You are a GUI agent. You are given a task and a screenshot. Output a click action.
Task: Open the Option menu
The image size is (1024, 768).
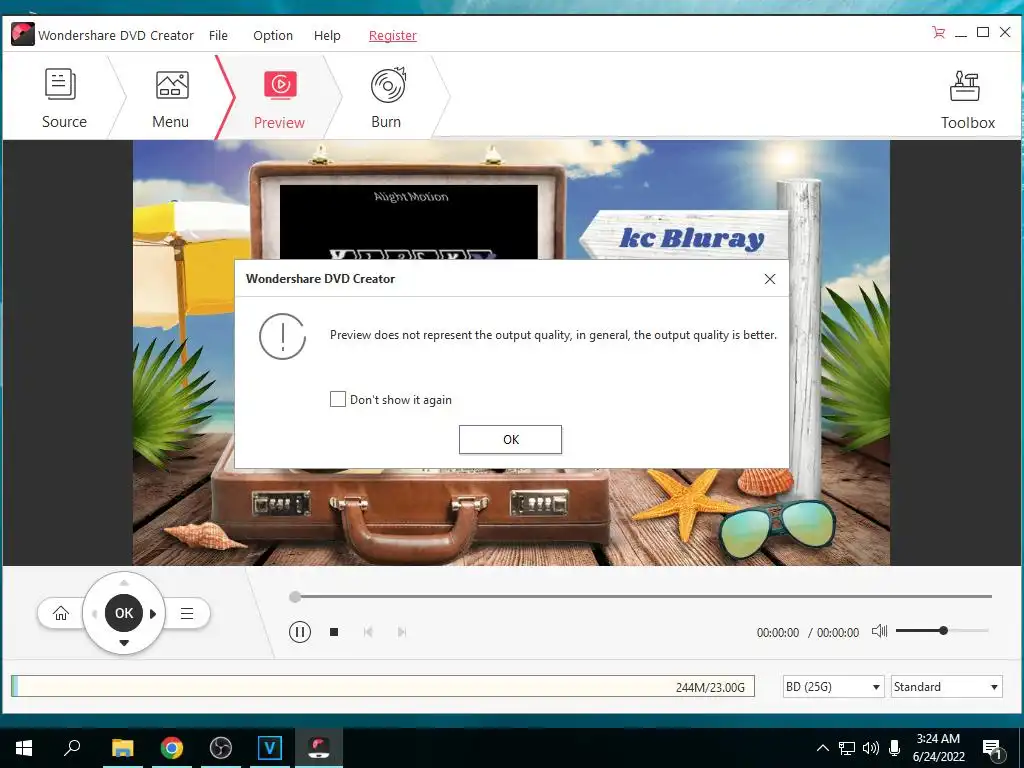pos(273,35)
